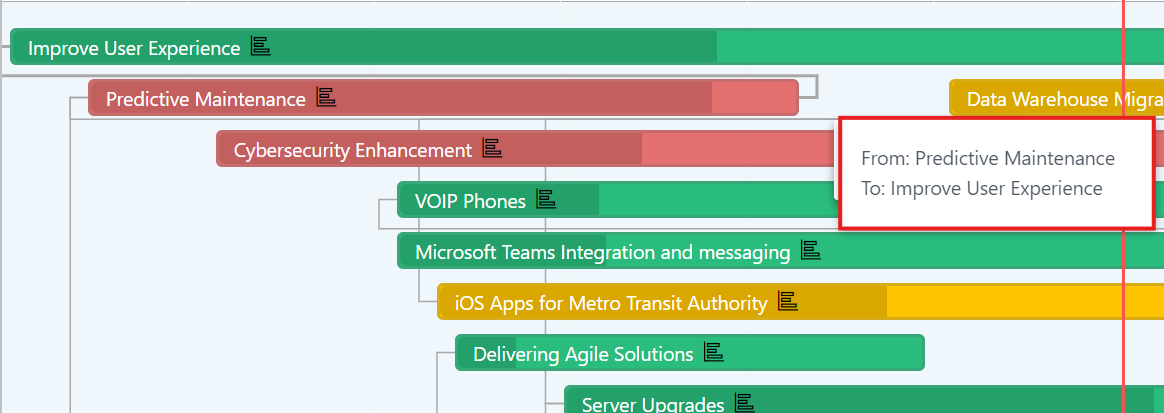1164x413 pixels.
Task: Click the icon beside iOS Apps for Metro Transit Authority
Action: [788, 302]
